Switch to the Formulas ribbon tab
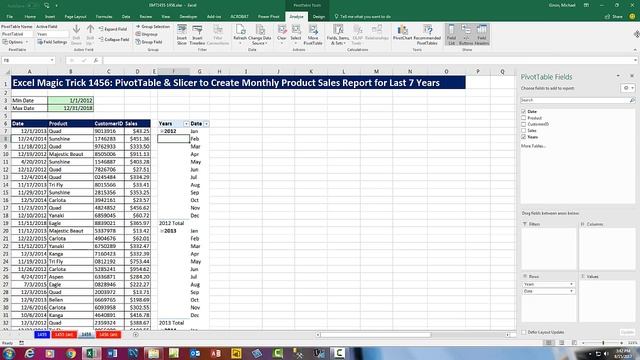This screenshot has height=360, width=640. (x=104, y=17)
